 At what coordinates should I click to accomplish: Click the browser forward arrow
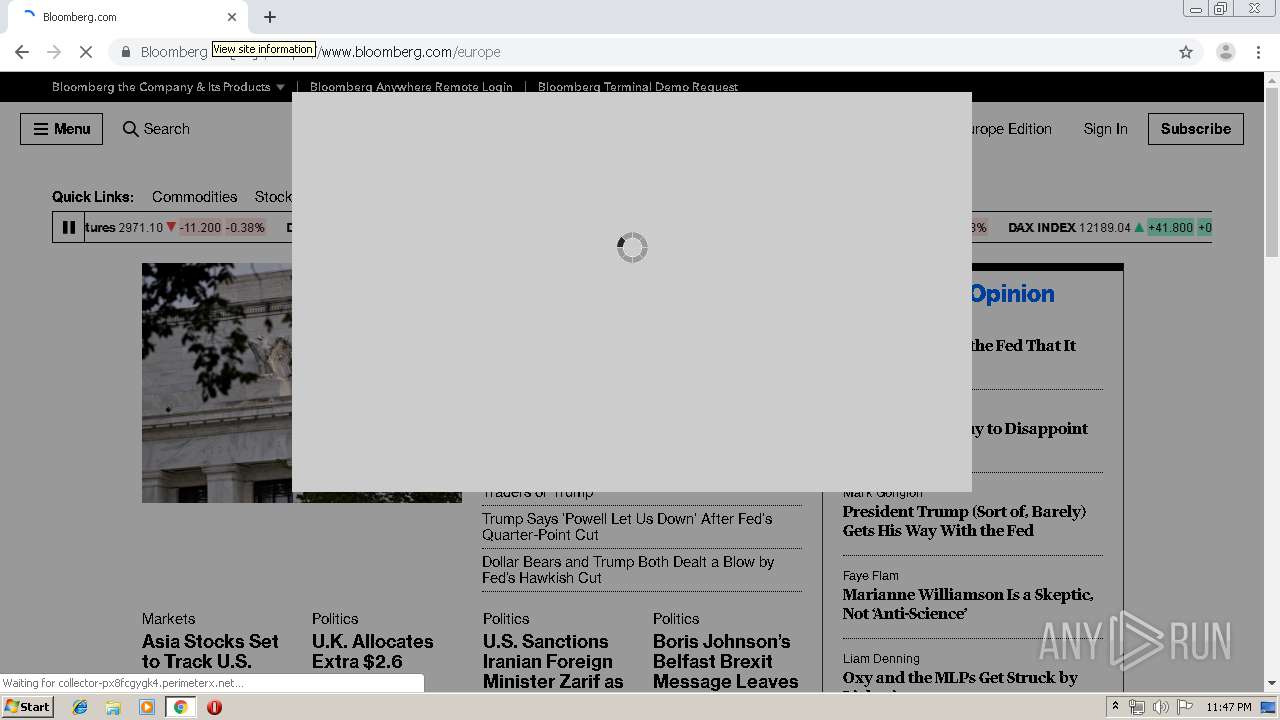(x=54, y=52)
